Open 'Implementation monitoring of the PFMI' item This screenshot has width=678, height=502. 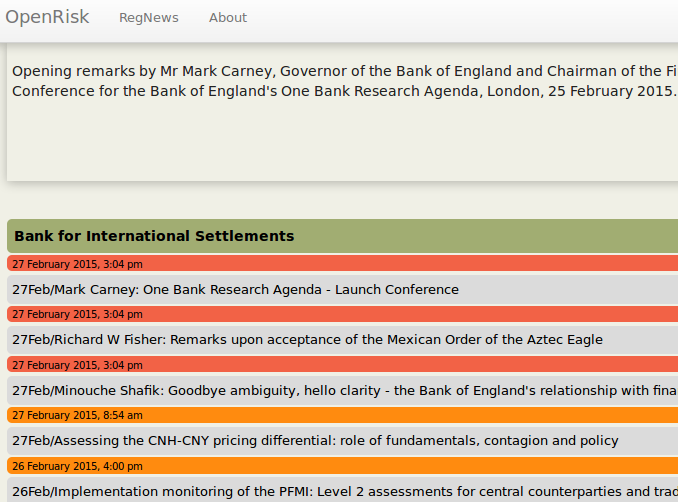(x=340, y=491)
